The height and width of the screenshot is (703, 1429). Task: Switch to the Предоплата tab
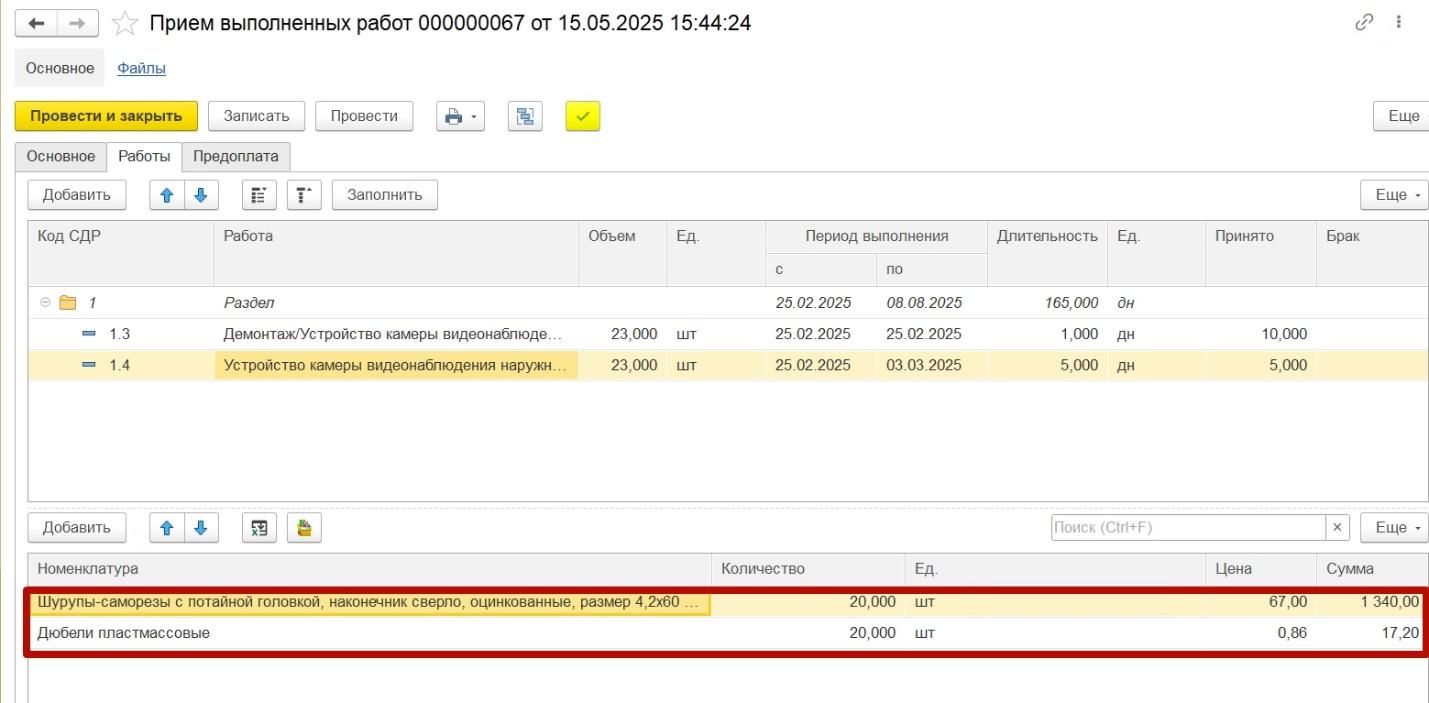click(236, 156)
